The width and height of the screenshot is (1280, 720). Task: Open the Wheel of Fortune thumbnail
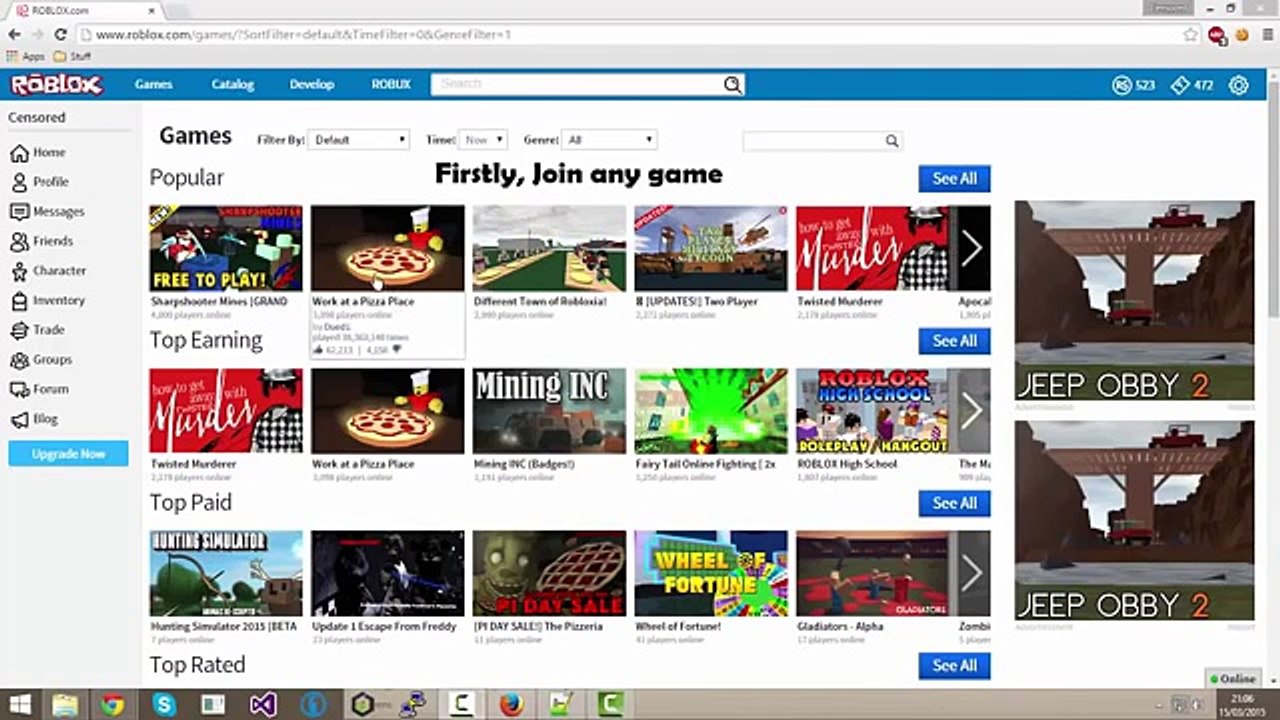[x=711, y=573]
